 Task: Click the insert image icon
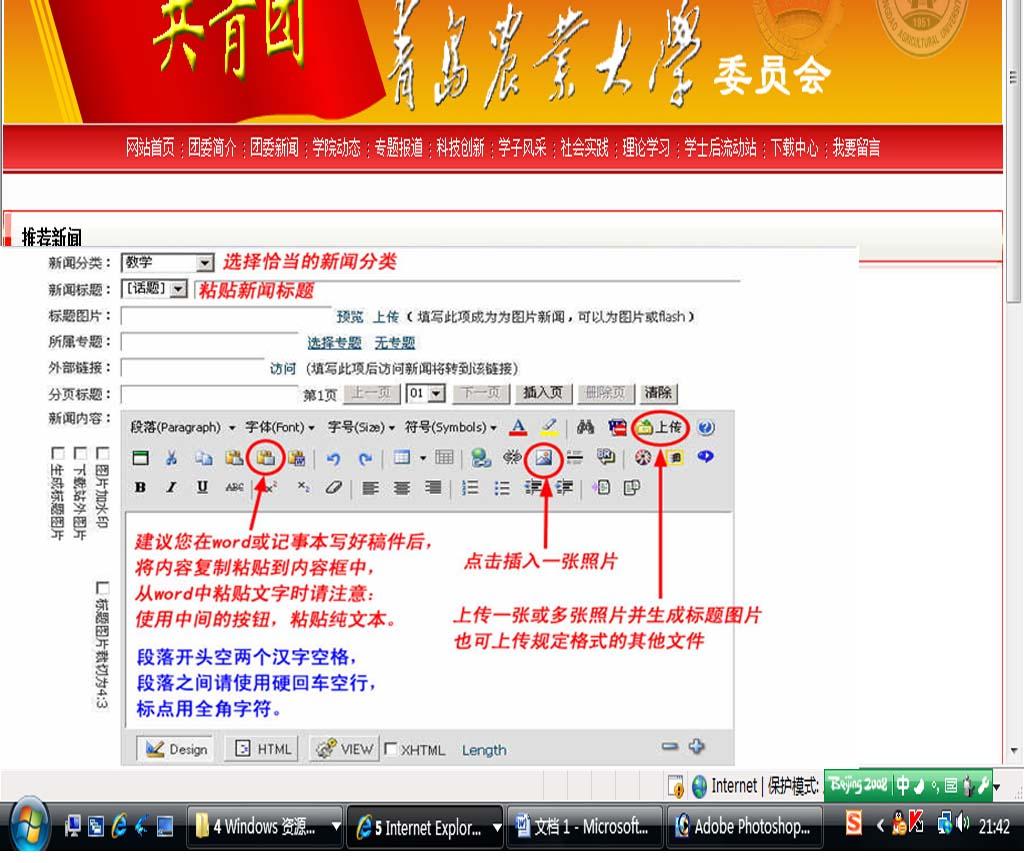pyautogui.click(x=544, y=459)
